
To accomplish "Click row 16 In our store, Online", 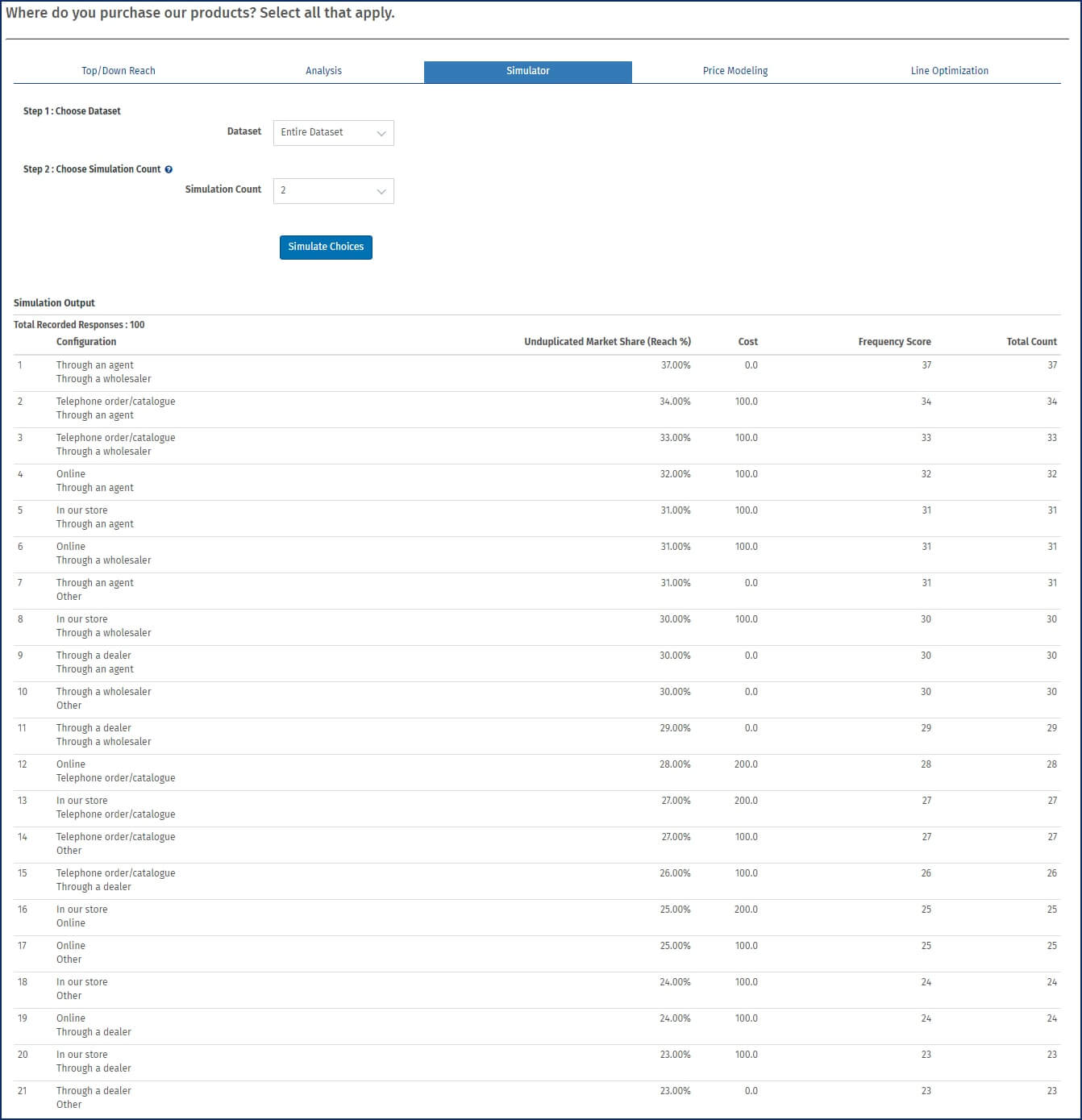I will tap(81, 916).
